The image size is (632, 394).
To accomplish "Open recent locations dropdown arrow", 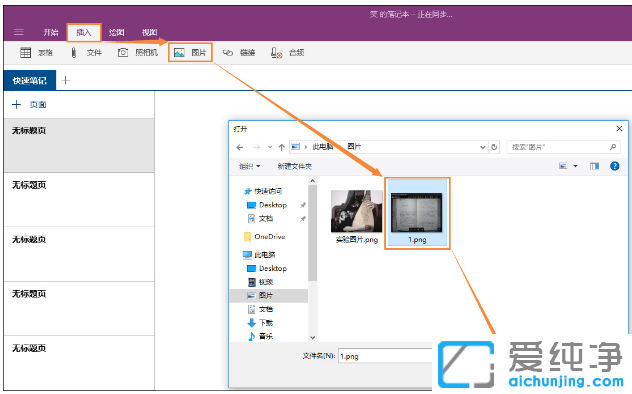I will click(x=270, y=147).
